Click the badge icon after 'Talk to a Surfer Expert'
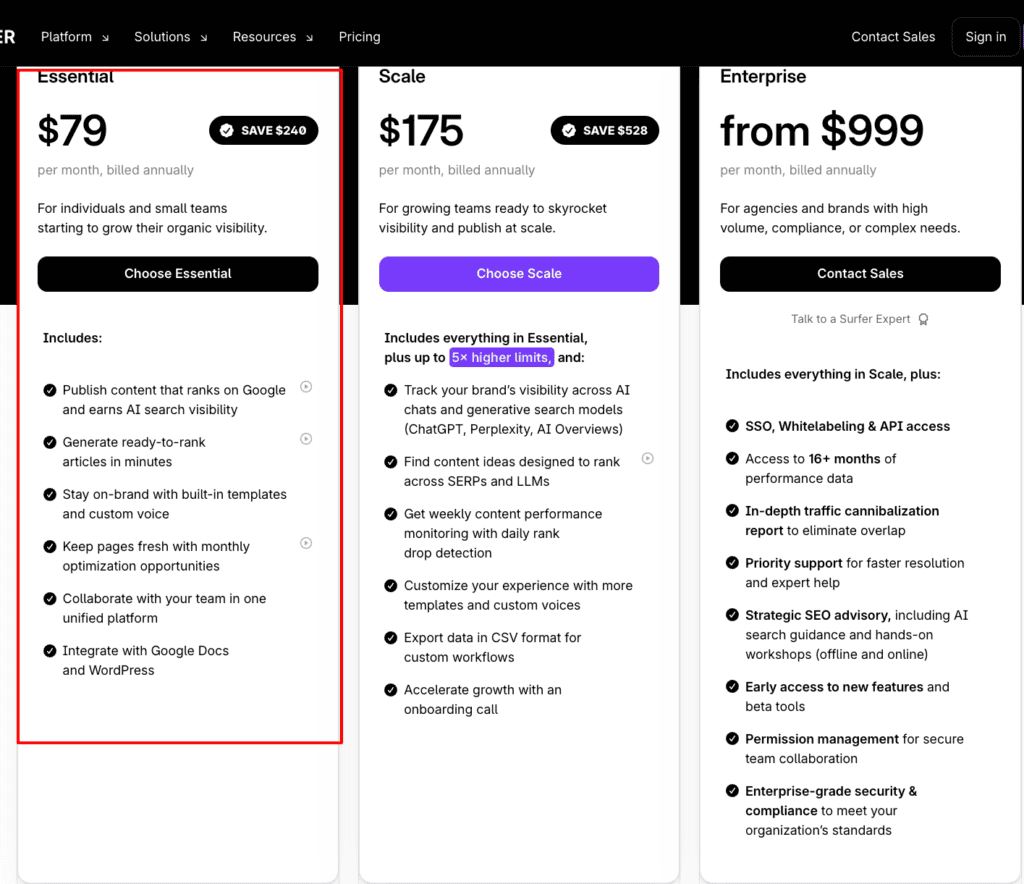1024x884 pixels. coord(923,318)
